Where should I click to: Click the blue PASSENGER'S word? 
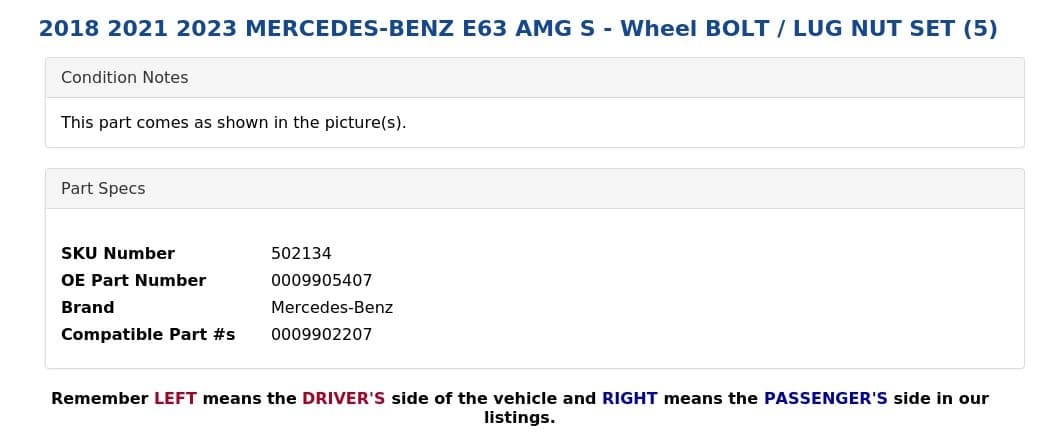click(x=825, y=399)
